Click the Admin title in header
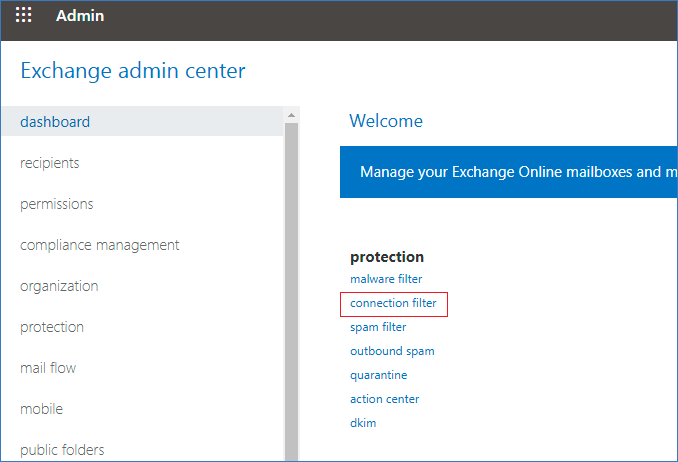 [80, 16]
